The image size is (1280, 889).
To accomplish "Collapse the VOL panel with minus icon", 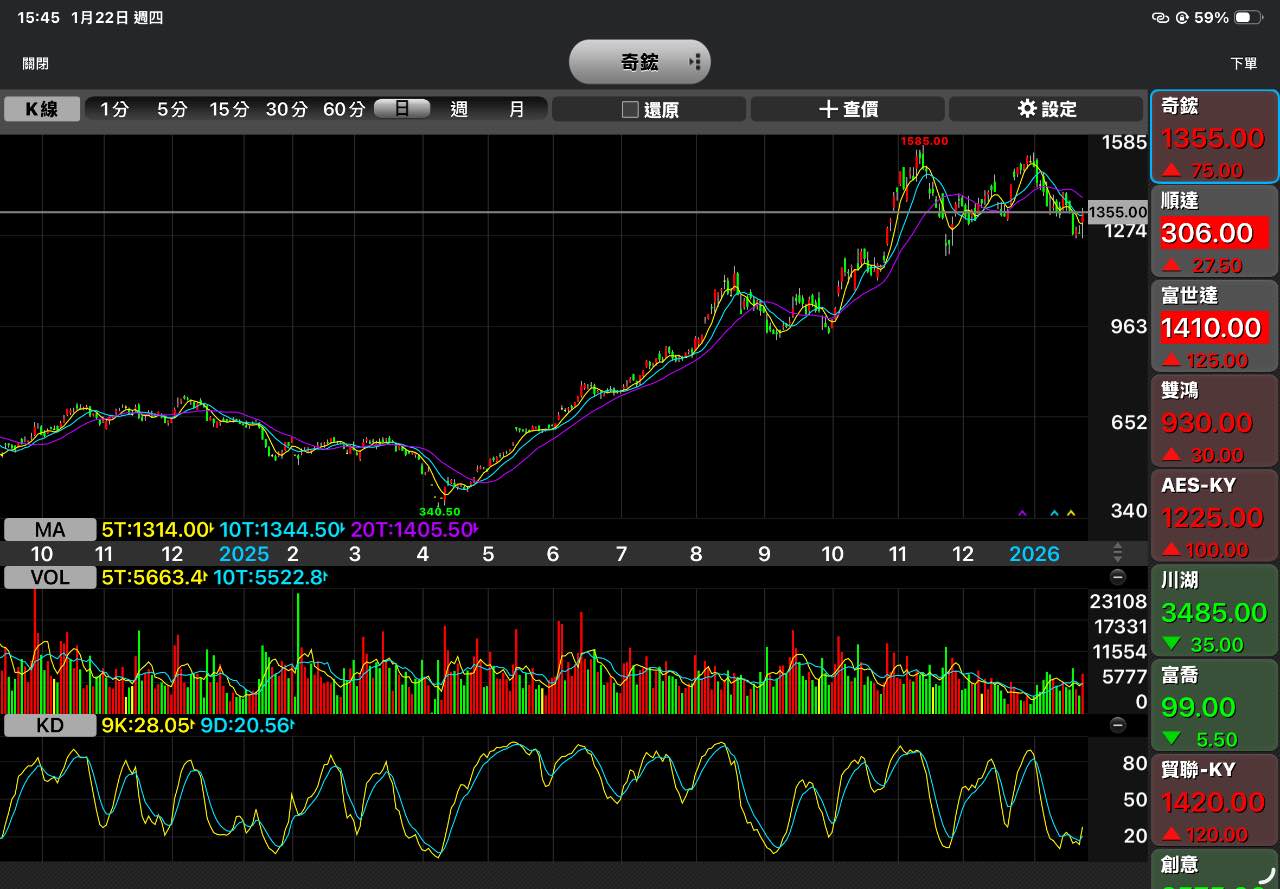I will click(1118, 577).
